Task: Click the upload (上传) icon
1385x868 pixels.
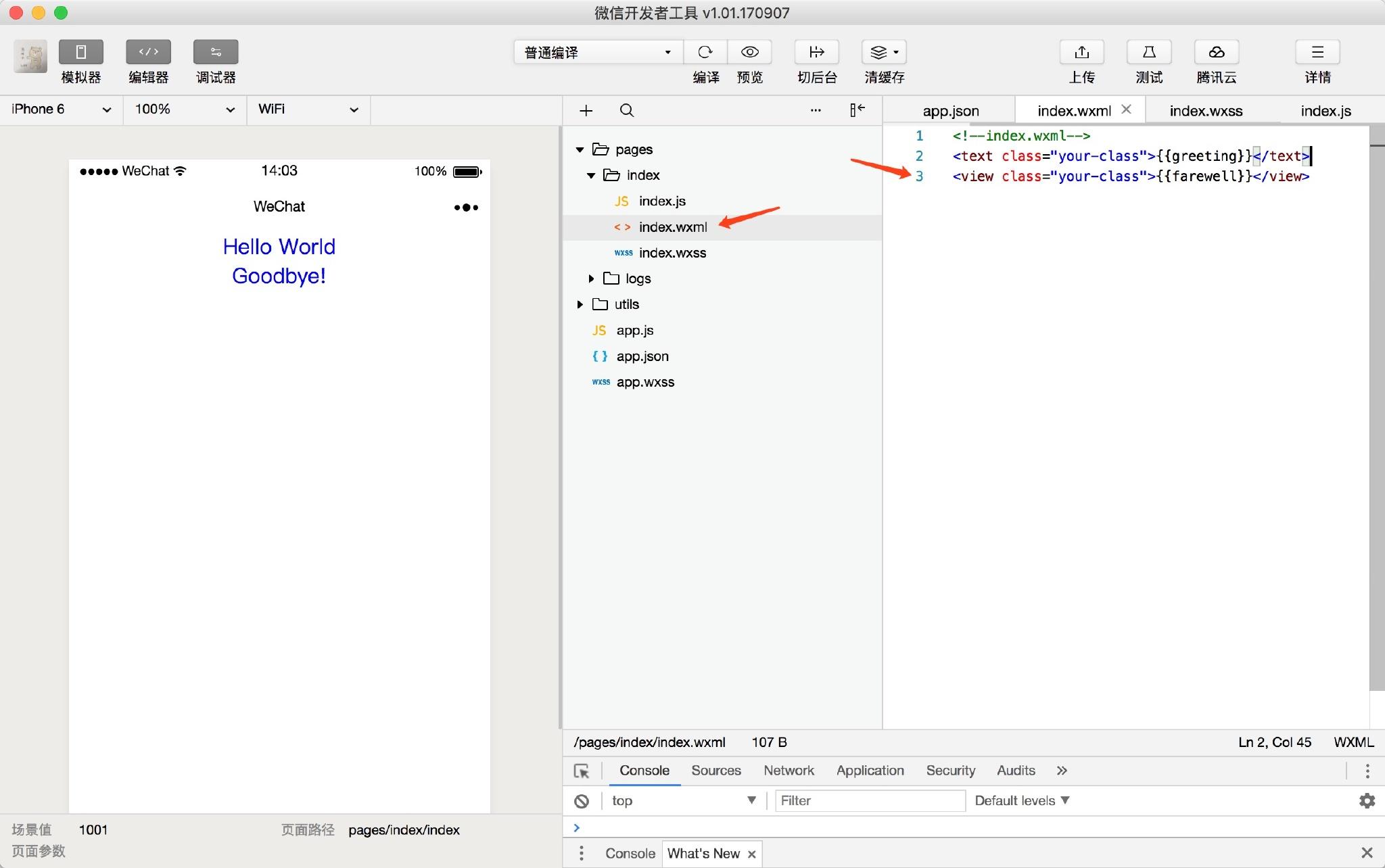Action: click(x=1081, y=52)
